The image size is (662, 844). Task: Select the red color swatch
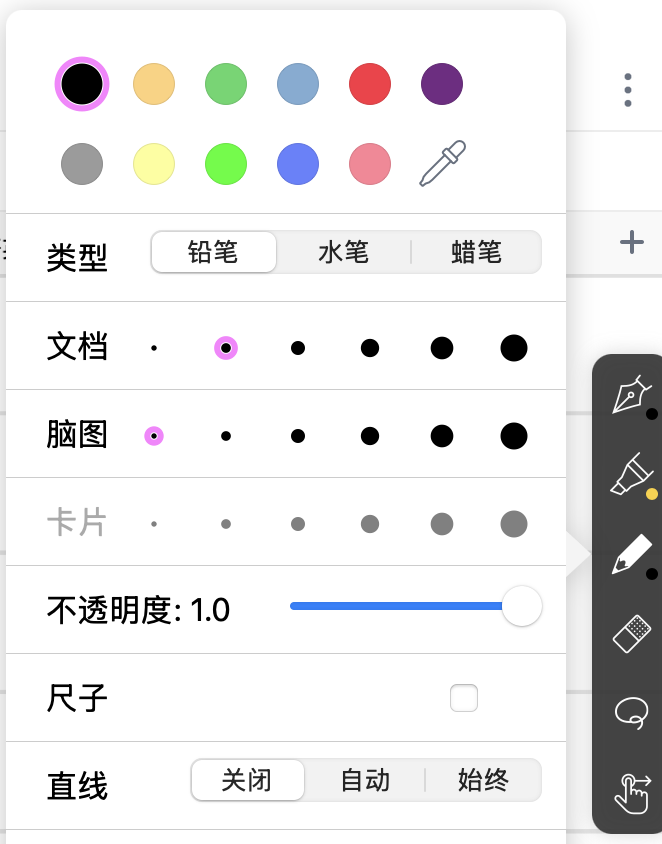click(369, 84)
